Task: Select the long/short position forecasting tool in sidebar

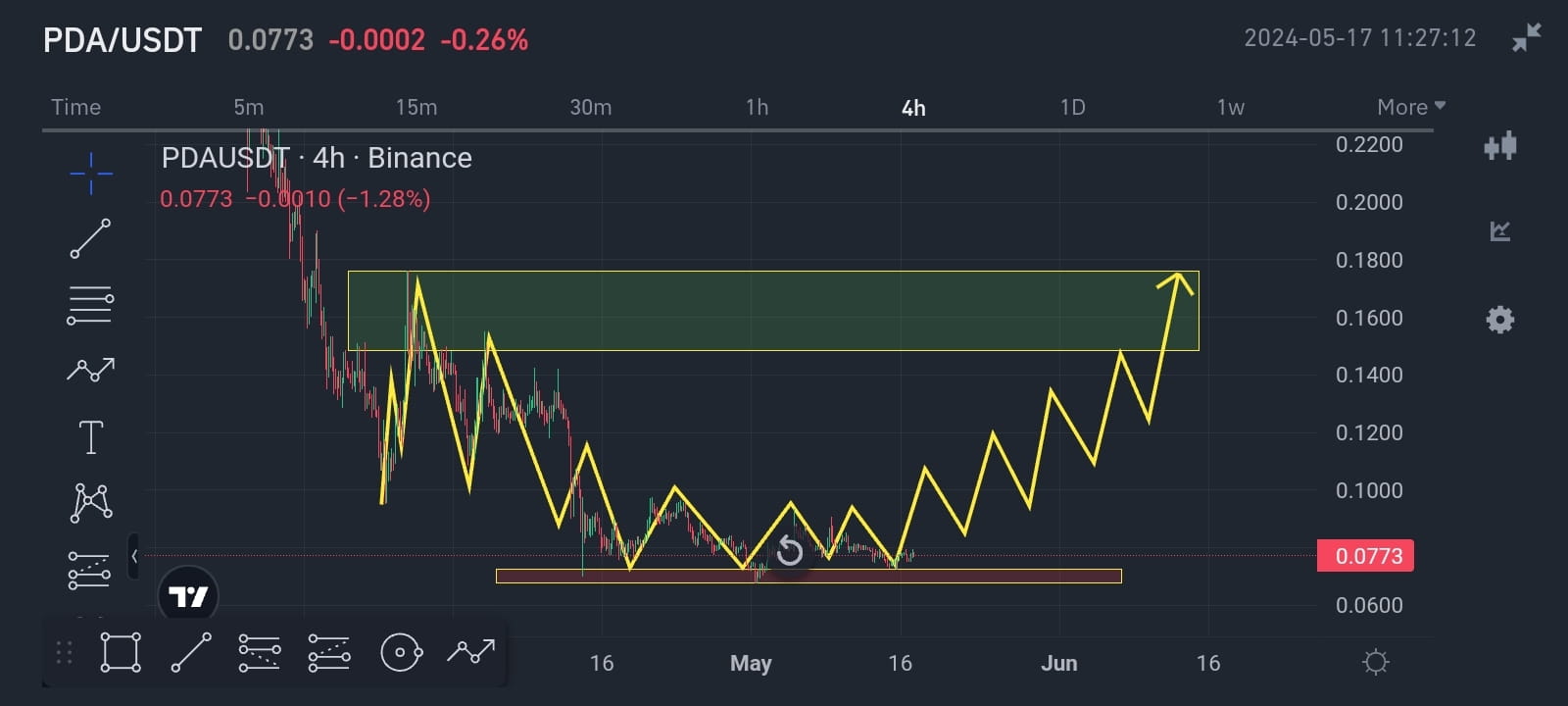Action: [x=89, y=570]
